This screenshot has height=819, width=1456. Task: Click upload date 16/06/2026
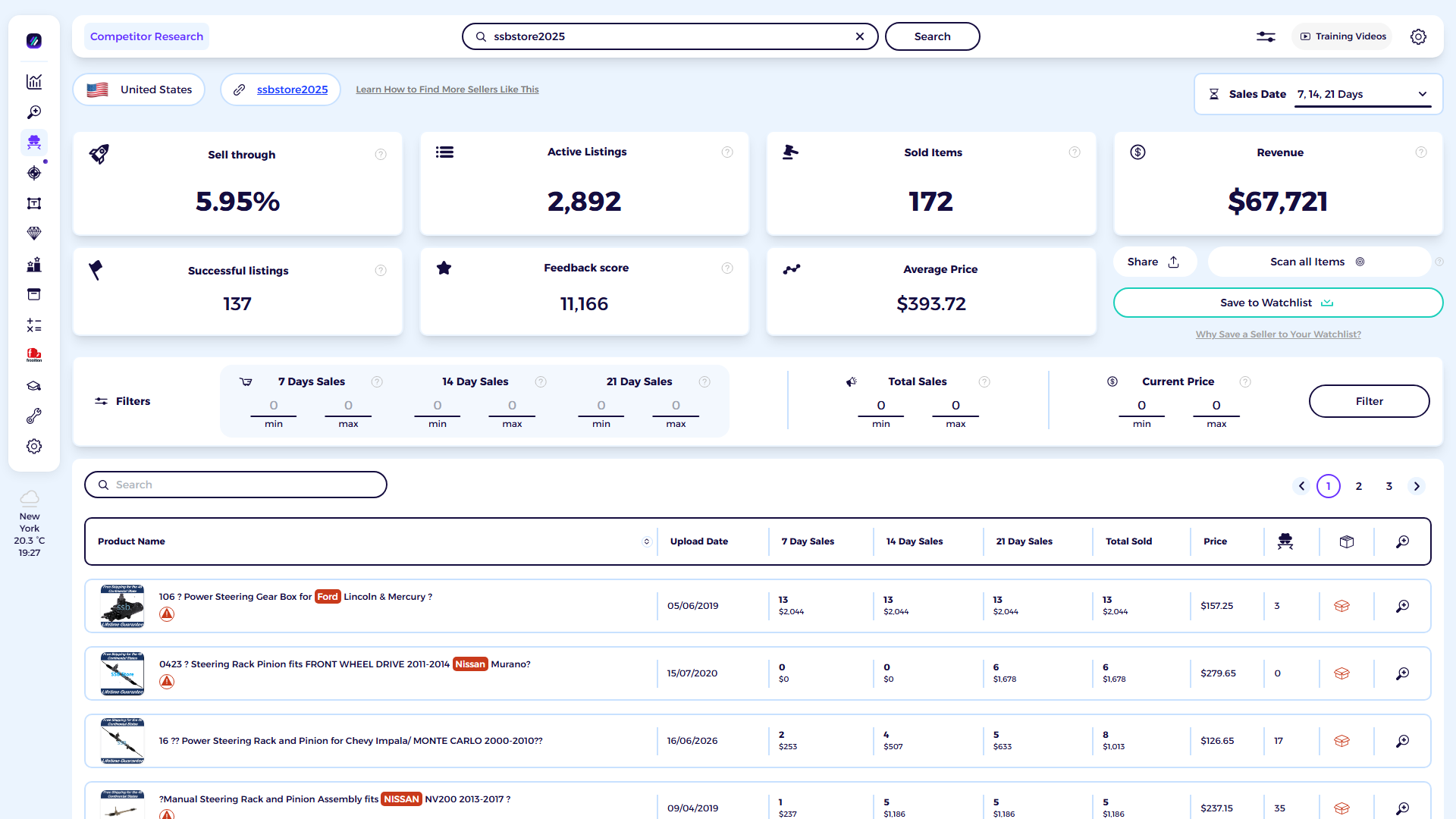pyautogui.click(x=692, y=741)
